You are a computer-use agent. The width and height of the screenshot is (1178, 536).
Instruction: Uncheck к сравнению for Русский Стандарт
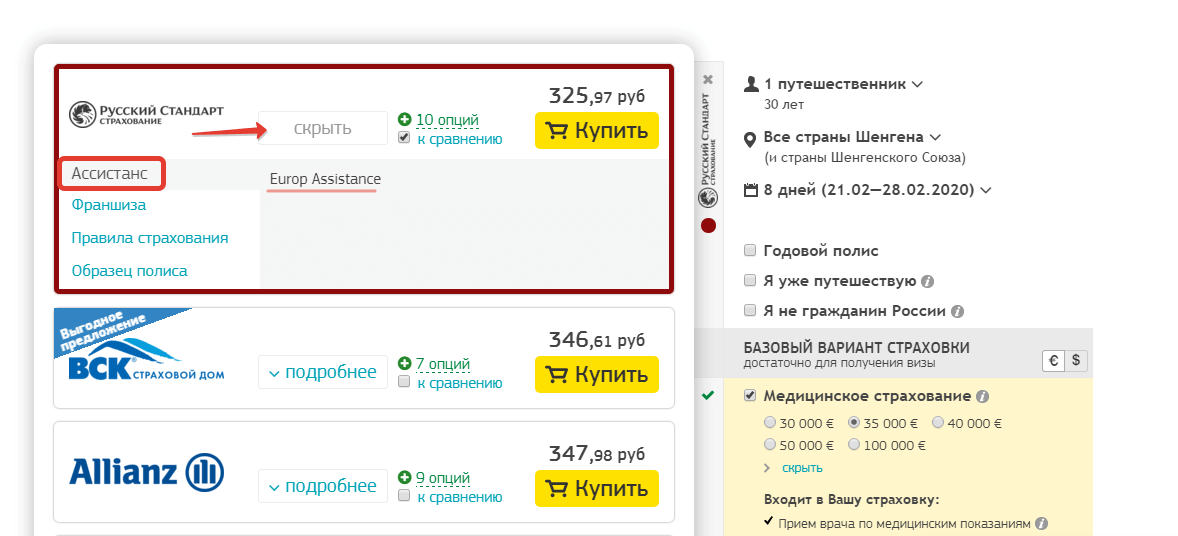coord(404,138)
